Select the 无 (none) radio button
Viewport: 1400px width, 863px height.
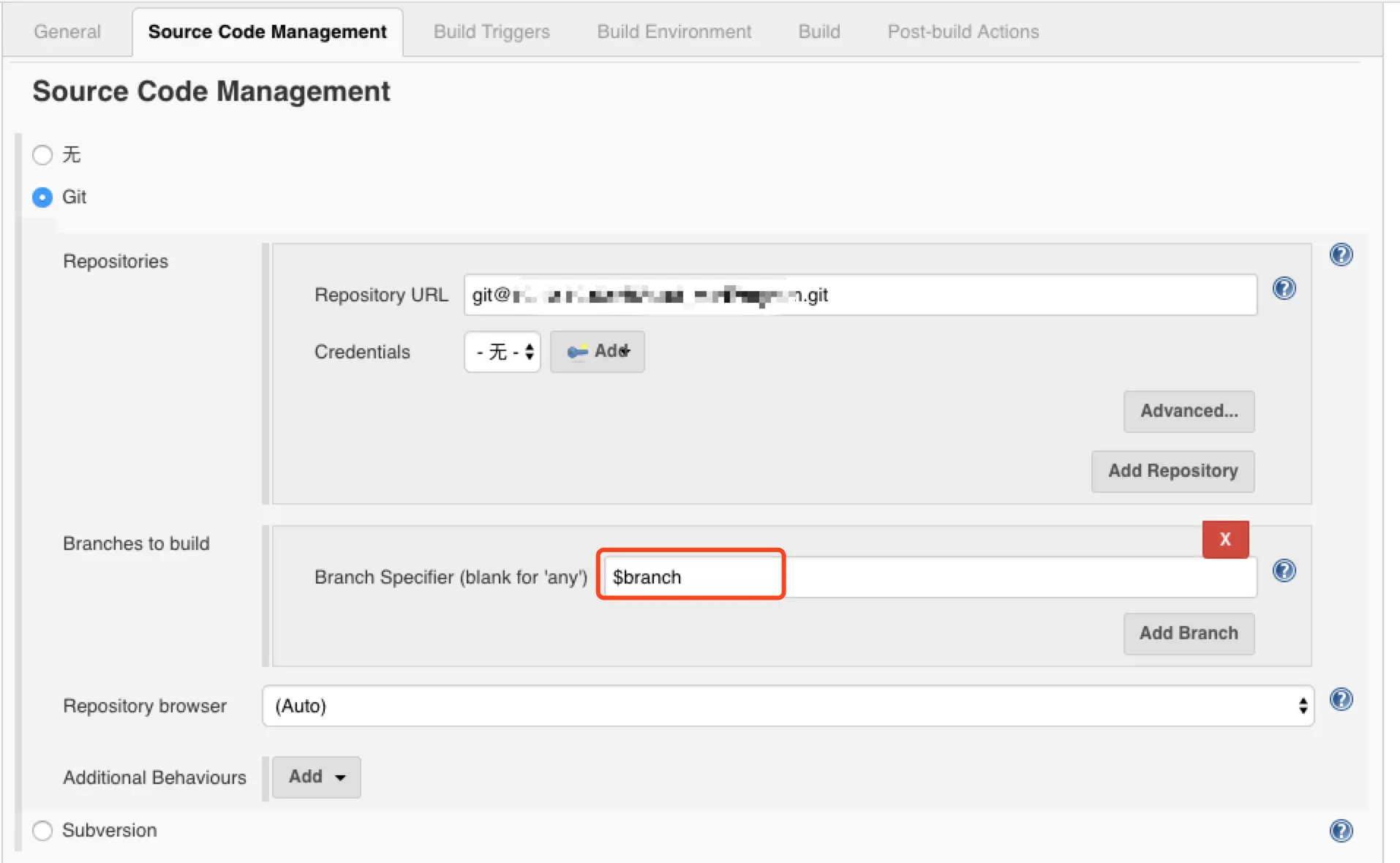coord(42,154)
